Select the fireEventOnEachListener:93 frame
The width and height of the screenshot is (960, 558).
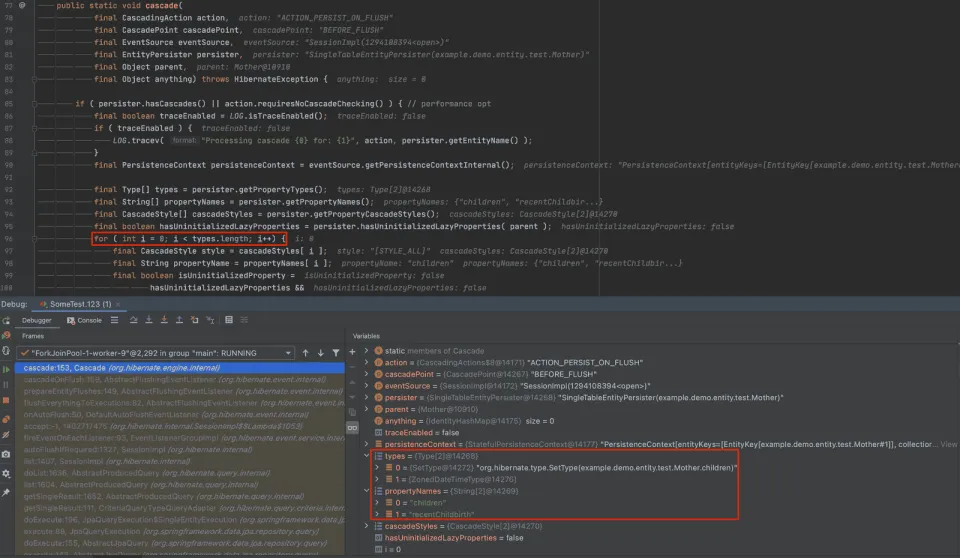click(180, 438)
